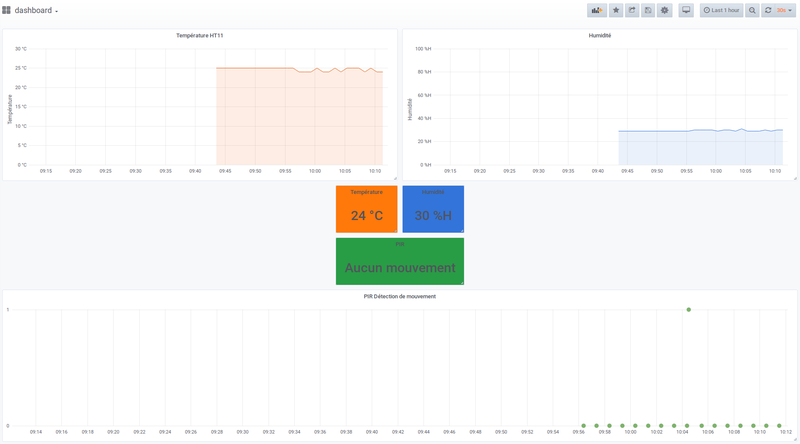Click resize handle of Température HT11 graph

pos(395,178)
